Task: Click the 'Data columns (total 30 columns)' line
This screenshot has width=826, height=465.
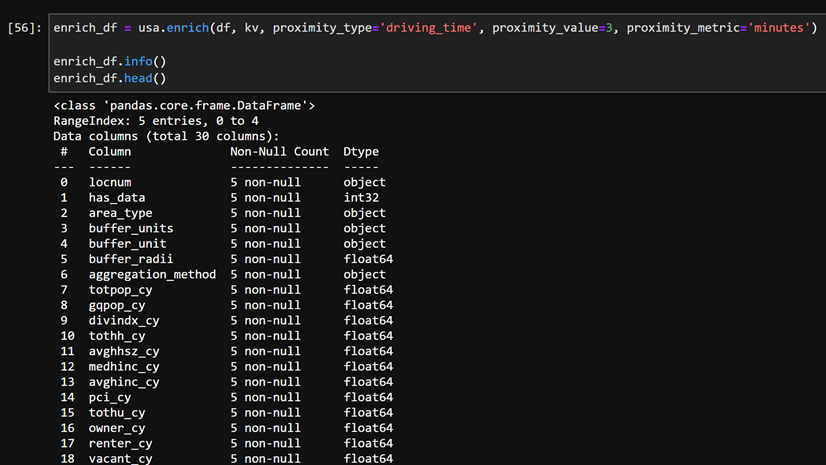Action: click(x=166, y=136)
